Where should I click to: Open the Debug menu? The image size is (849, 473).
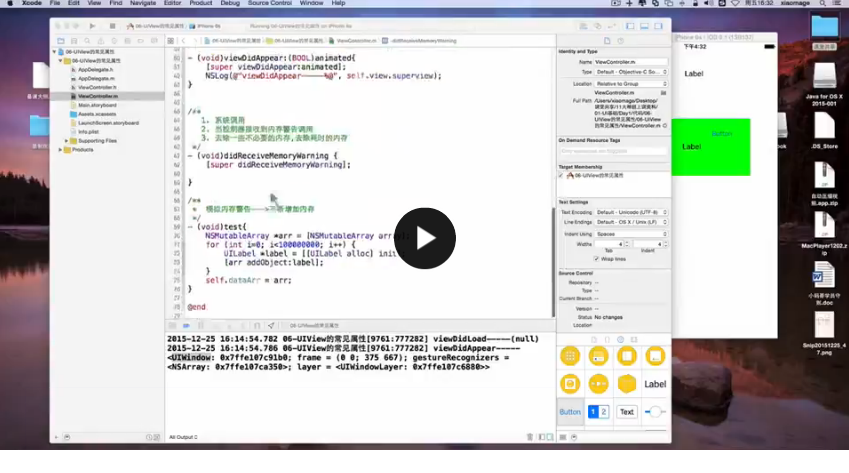(x=230, y=3)
